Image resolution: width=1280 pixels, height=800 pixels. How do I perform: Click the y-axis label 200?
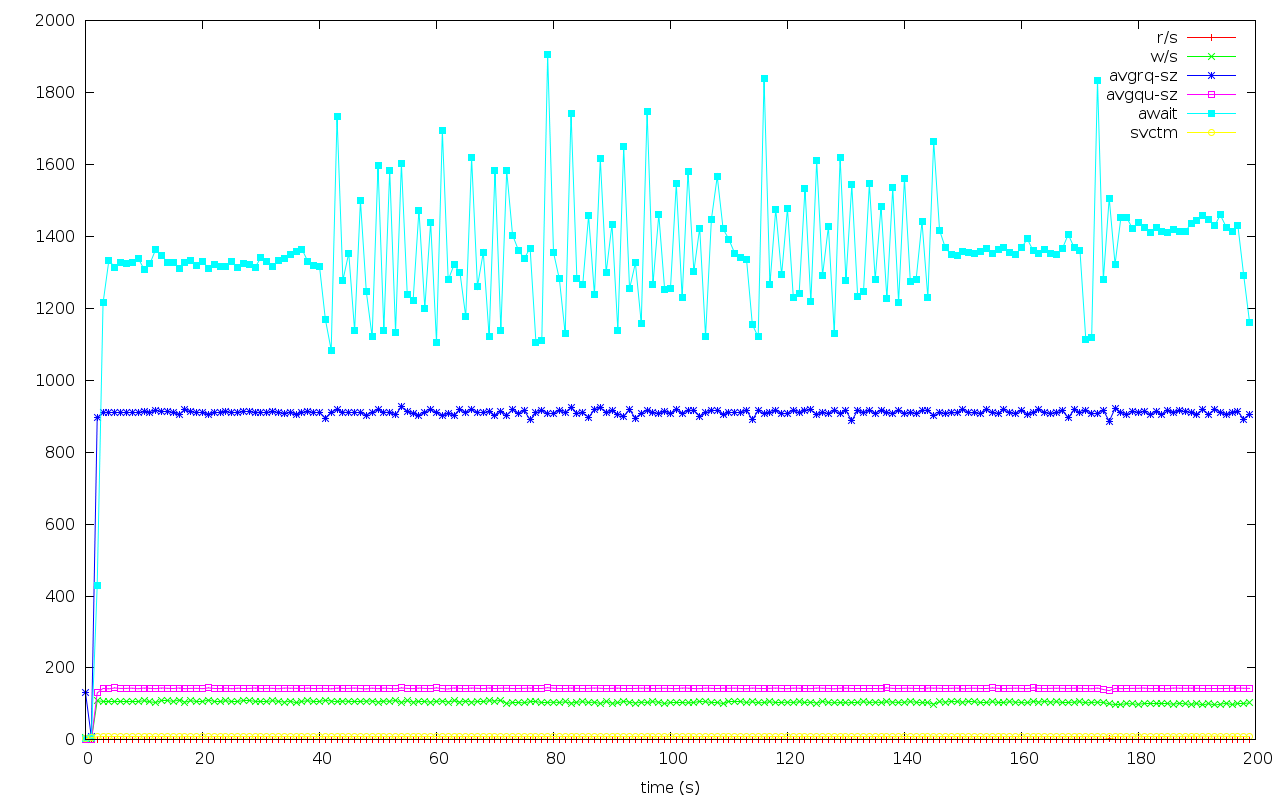61,668
